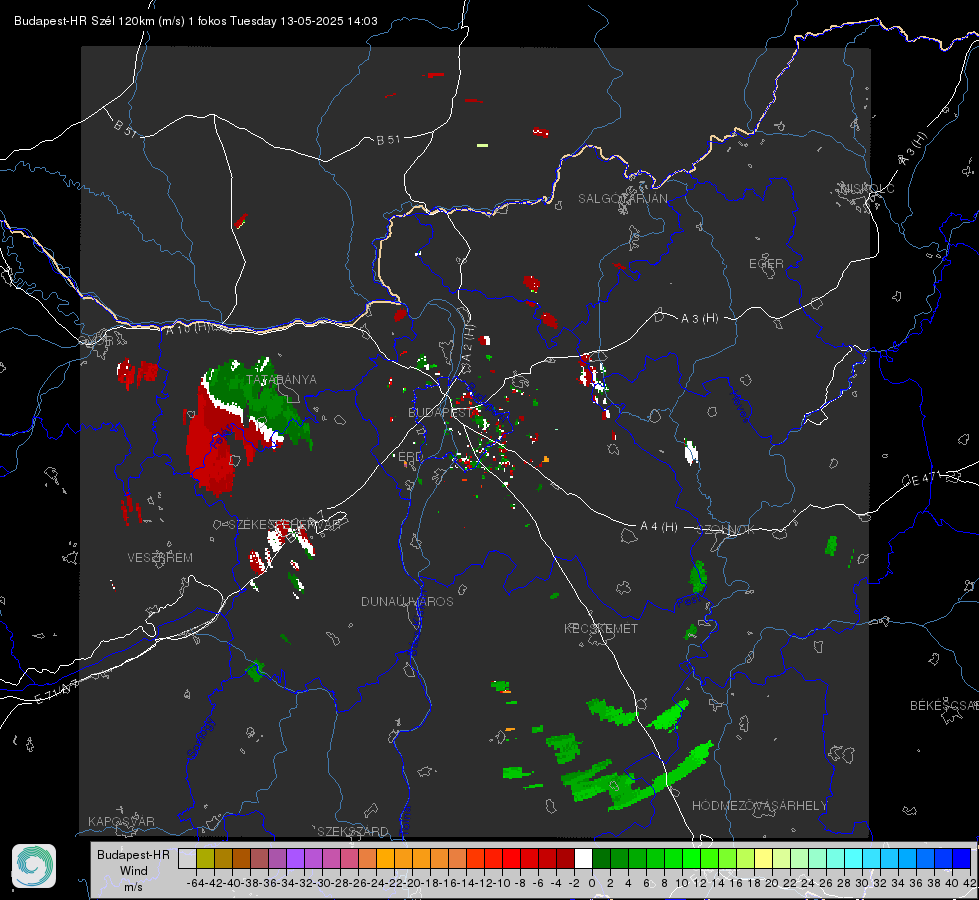Click the EGER city label
The width and height of the screenshot is (979, 900).
766,264
